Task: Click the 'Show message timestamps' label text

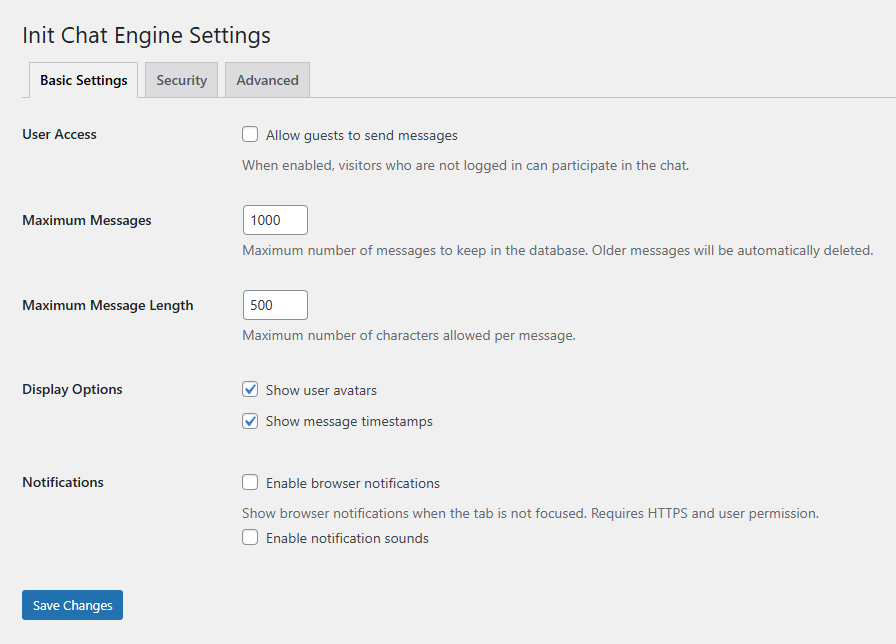Action: coord(349,421)
